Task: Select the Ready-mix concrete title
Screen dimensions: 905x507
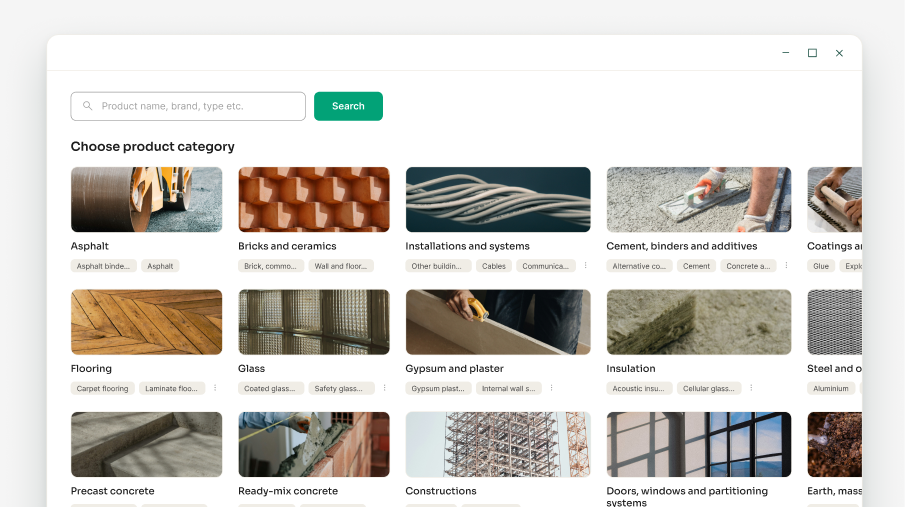Action: click(x=288, y=491)
